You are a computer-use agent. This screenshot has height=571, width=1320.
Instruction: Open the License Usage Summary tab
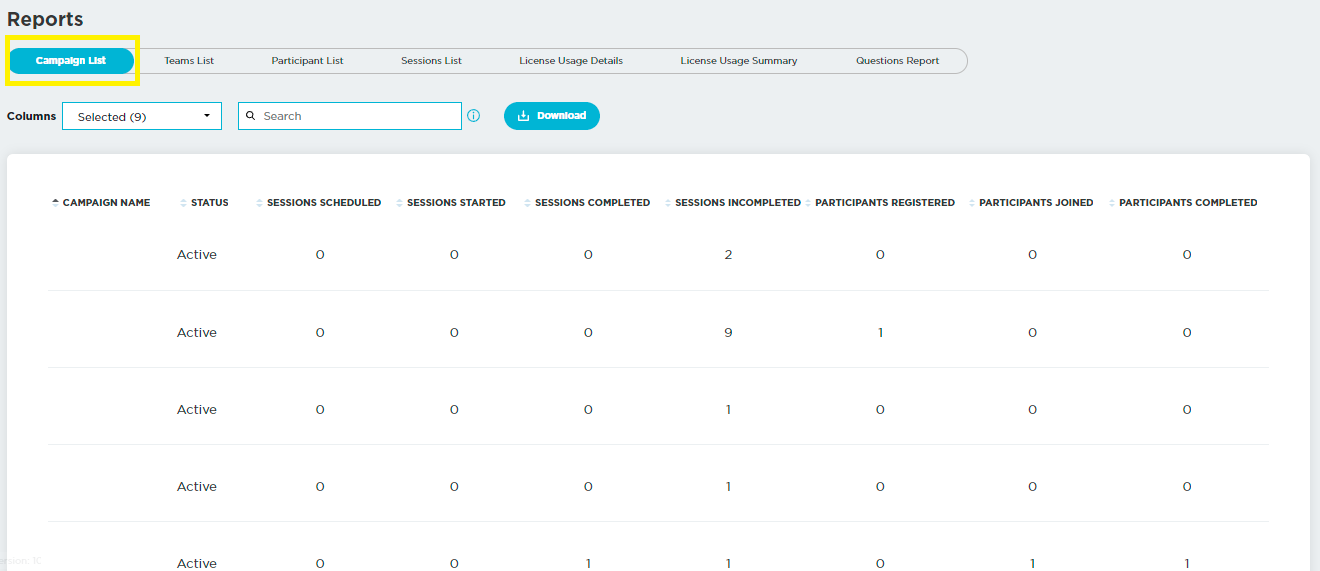tap(739, 61)
